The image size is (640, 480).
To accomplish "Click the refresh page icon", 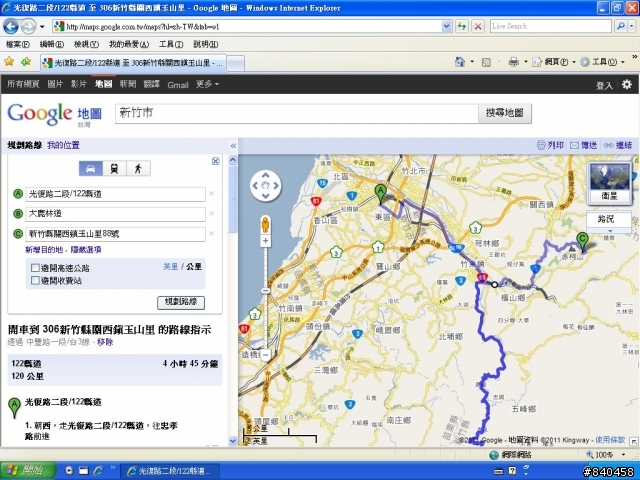I will (x=462, y=27).
